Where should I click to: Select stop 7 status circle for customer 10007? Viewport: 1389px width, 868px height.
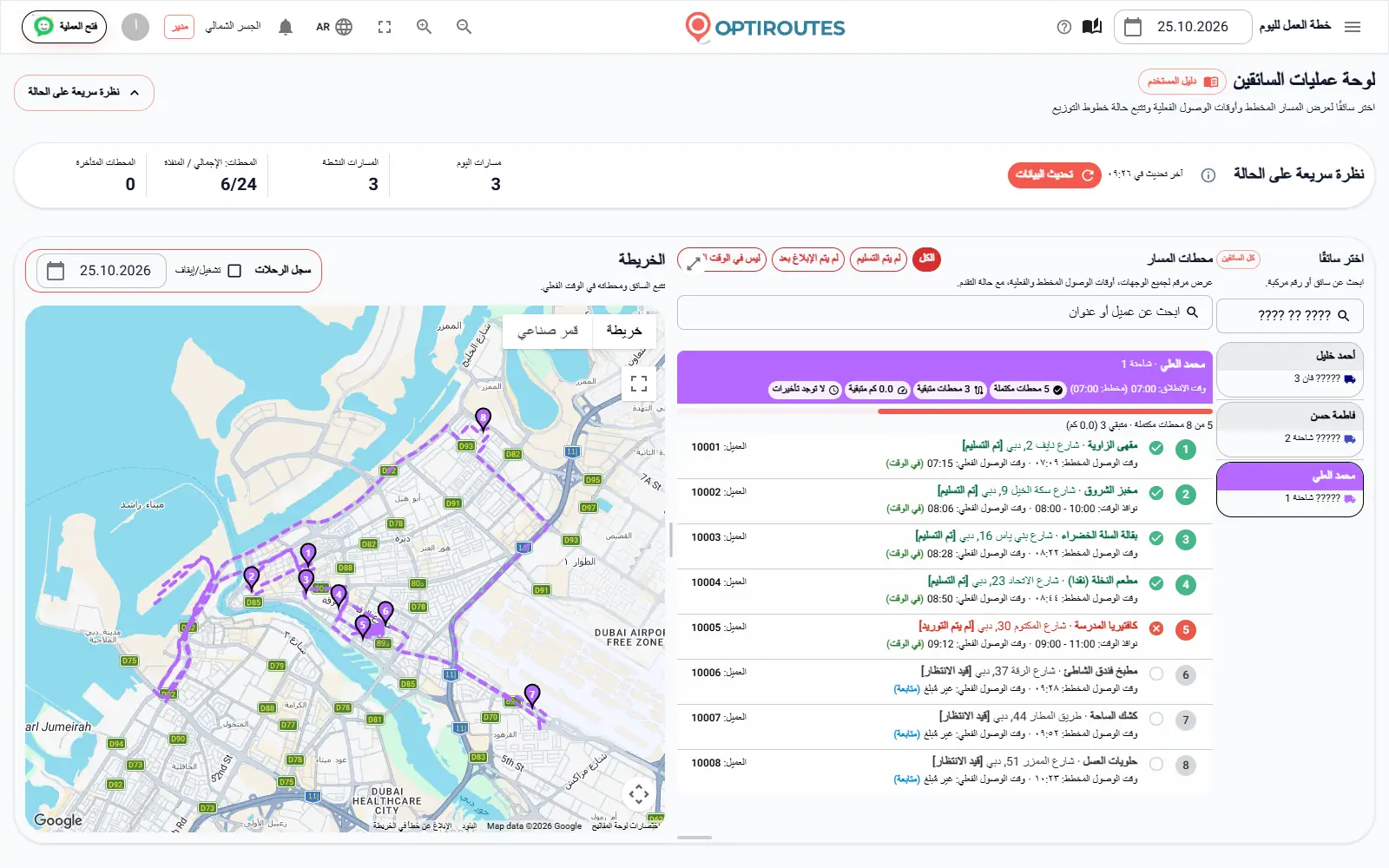click(x=1156, y=719)
